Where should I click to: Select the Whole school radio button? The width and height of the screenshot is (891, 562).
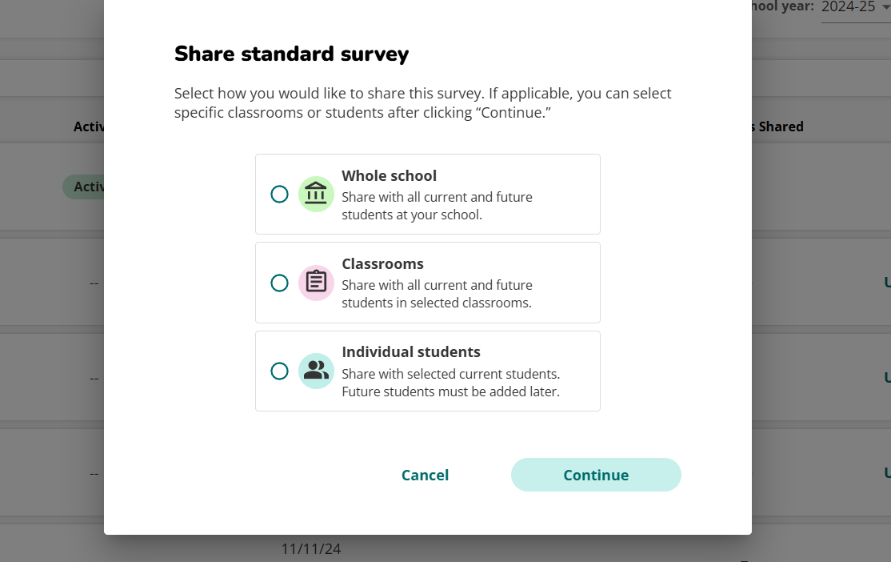[279, 194]
